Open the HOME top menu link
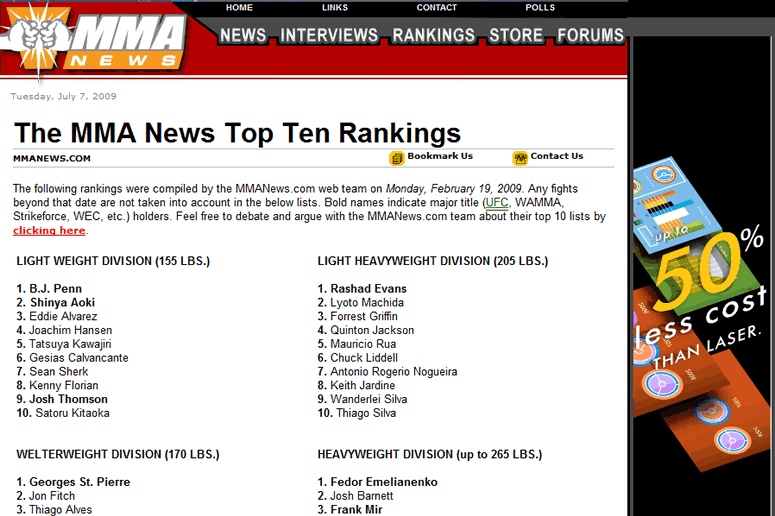775x516 pixels. (x=239, y=8)
